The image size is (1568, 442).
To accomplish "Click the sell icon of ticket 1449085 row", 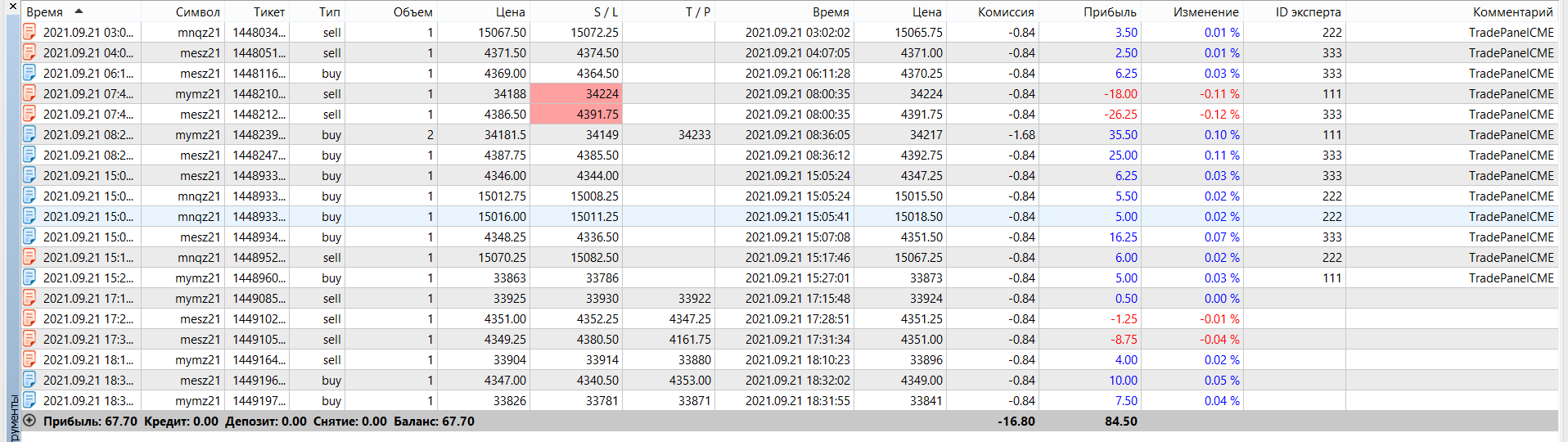I will coord(29,298).
